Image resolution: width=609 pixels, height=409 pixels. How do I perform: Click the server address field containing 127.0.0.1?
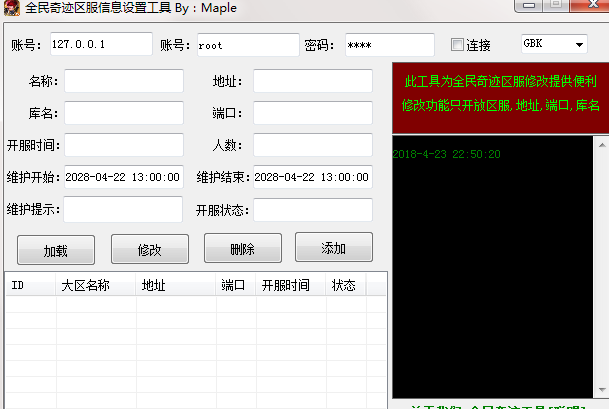click(x=101, y=44)
